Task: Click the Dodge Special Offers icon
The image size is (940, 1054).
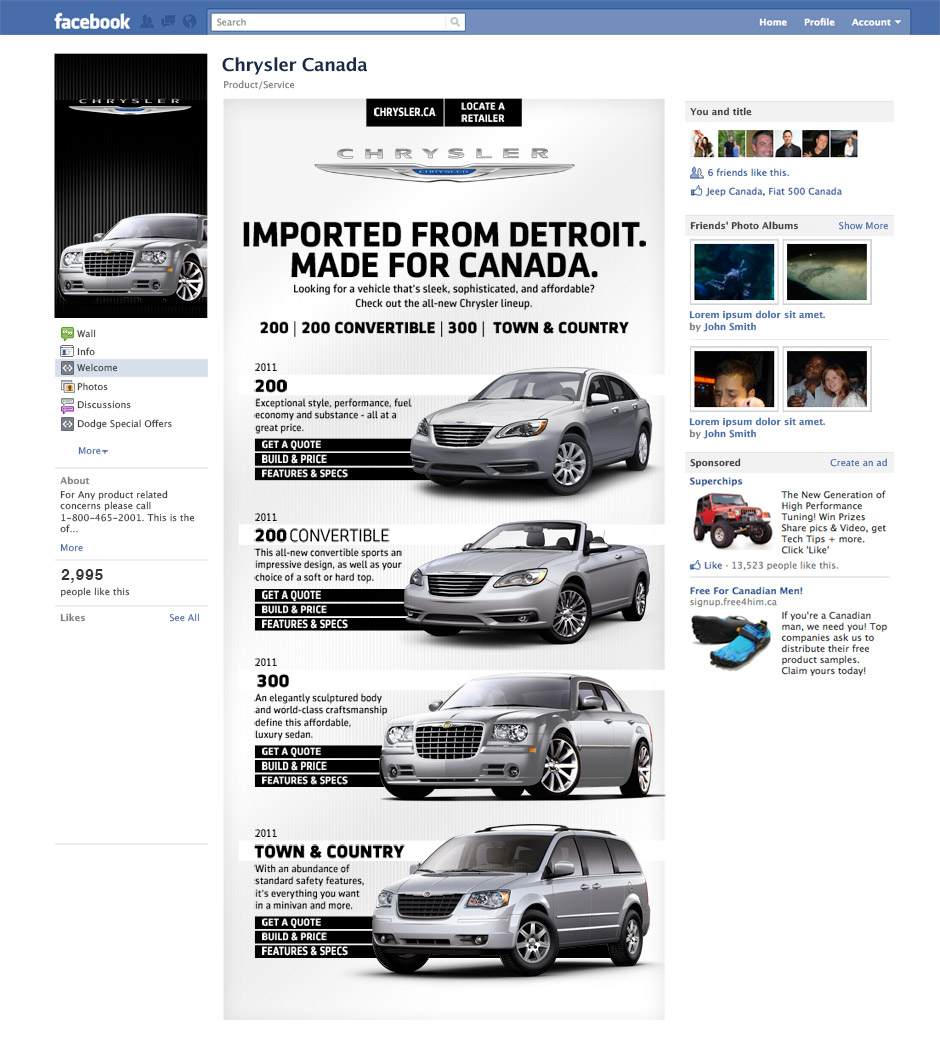Action: (x=67, y=423)
